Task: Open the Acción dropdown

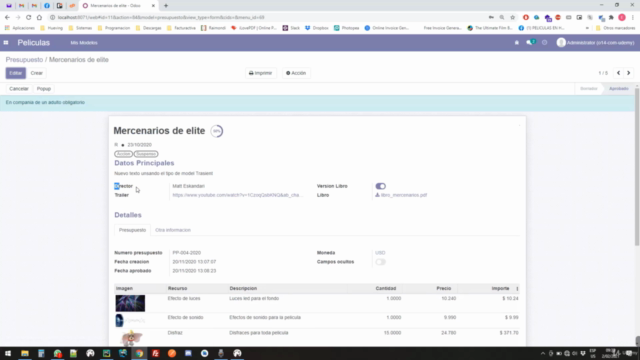Action: (296, 73)
